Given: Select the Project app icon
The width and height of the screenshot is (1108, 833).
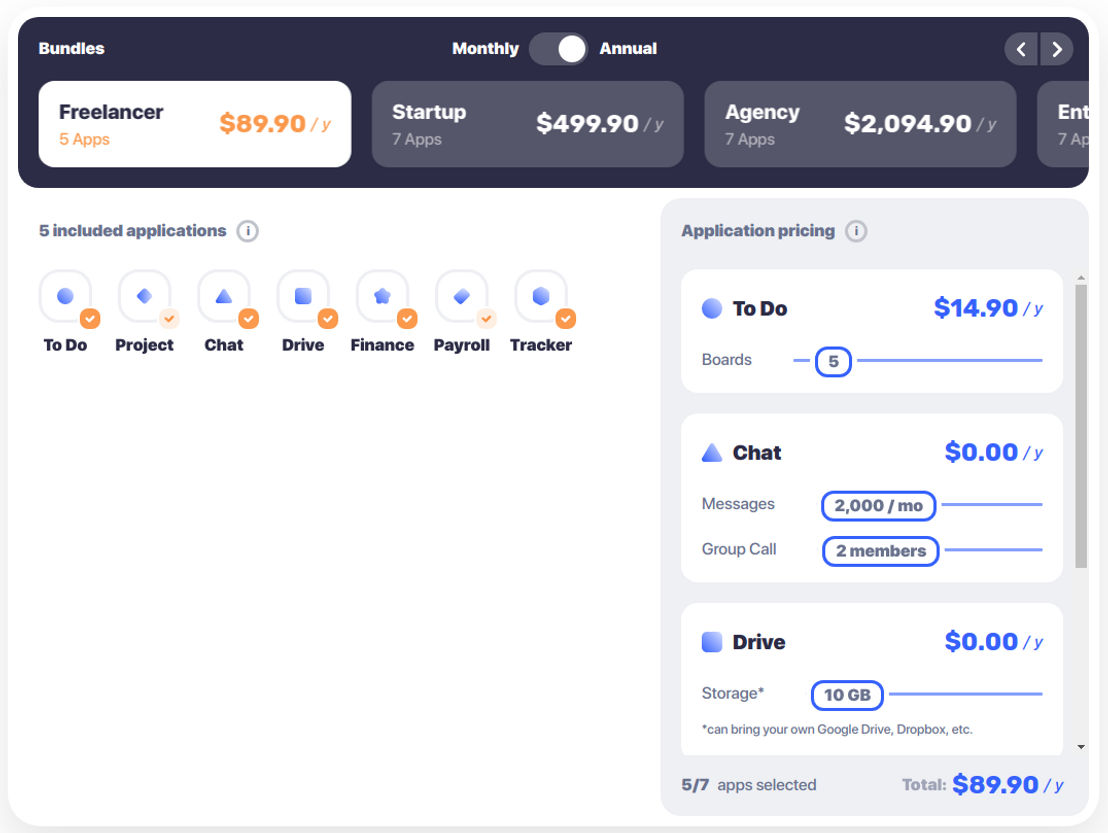Looking at the screenshot, I should tap(144, 296).
